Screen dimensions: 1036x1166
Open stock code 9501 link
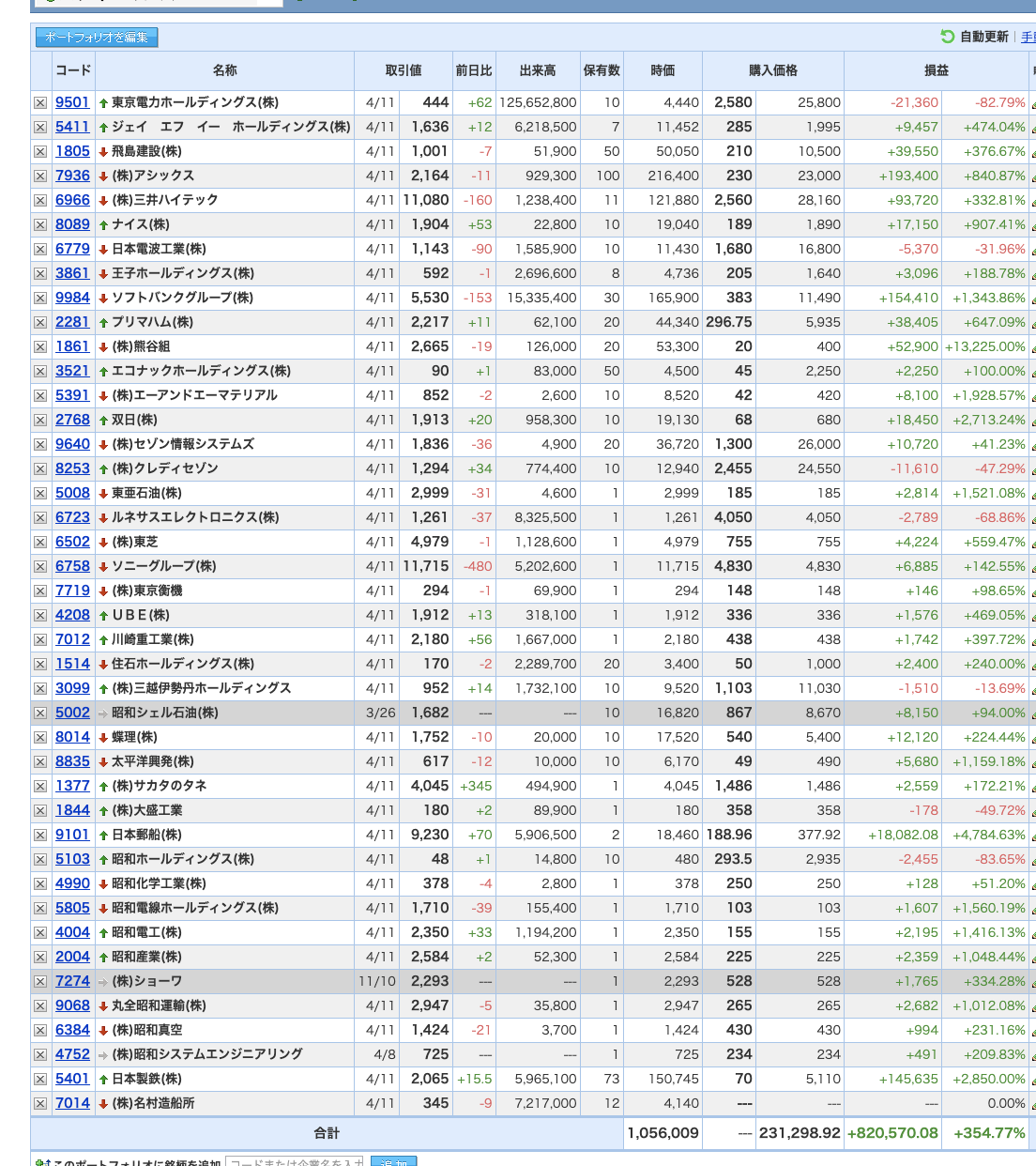pyautogui.click(x=72, y=102)
